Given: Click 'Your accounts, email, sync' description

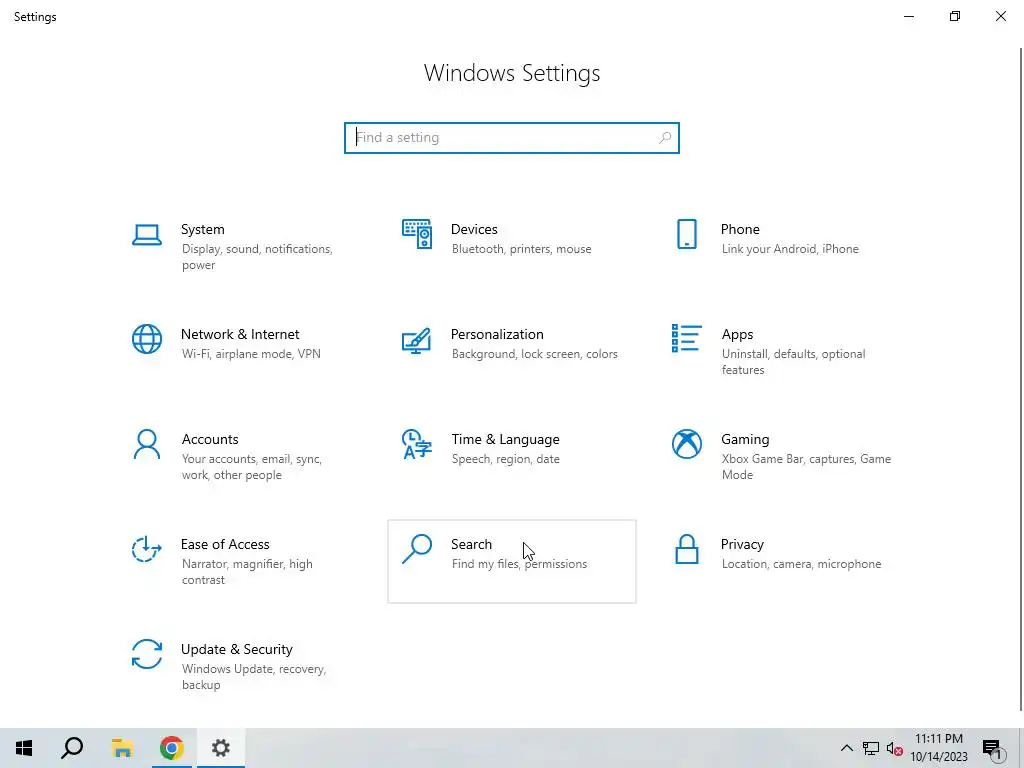Looking at the screenshot, I should (x=252, y=467).
